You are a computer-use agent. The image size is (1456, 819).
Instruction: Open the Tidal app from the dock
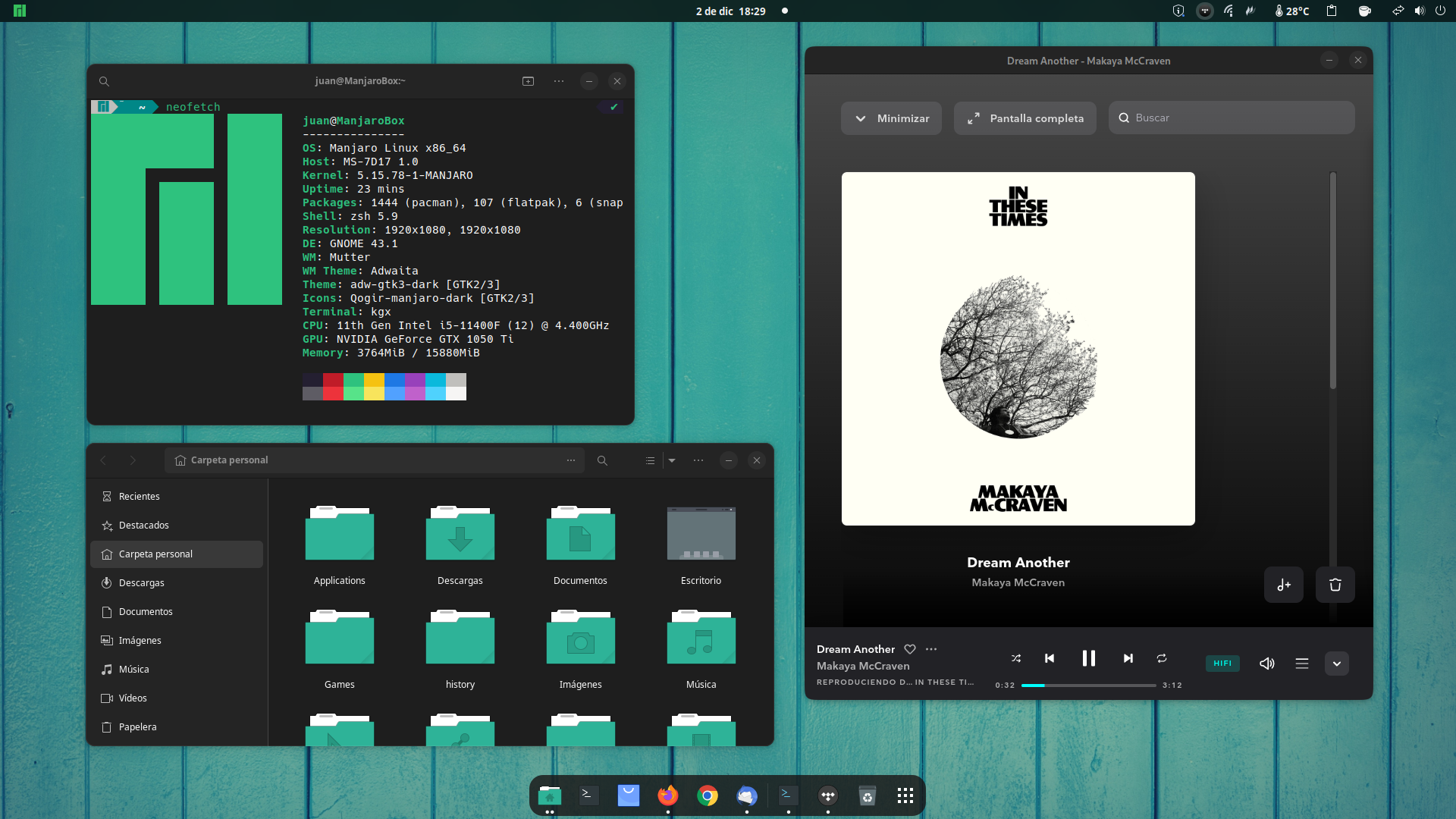pyautogui.click(x=828, y=795)
